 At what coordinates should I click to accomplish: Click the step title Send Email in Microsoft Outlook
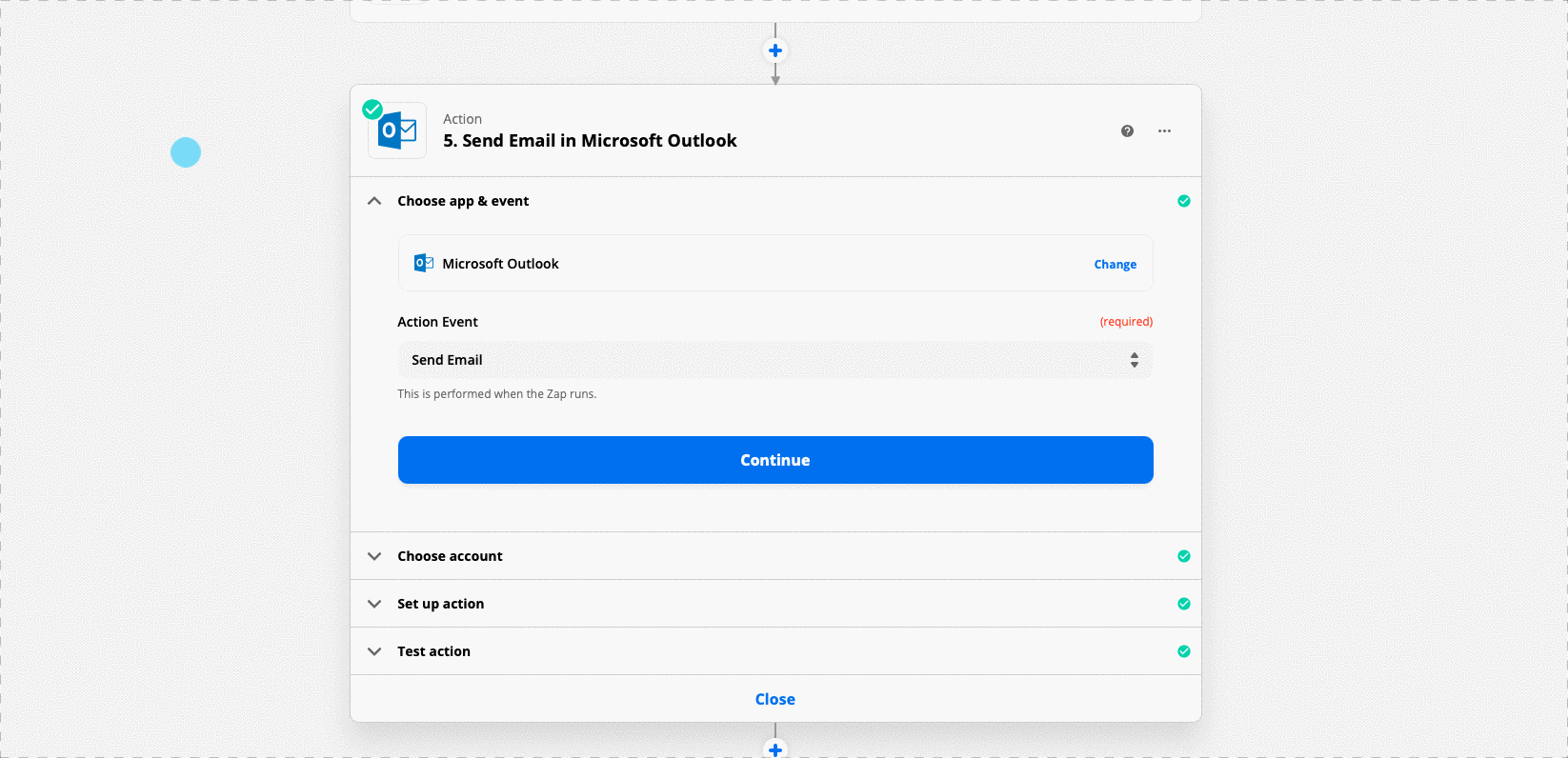pos(590,141)
